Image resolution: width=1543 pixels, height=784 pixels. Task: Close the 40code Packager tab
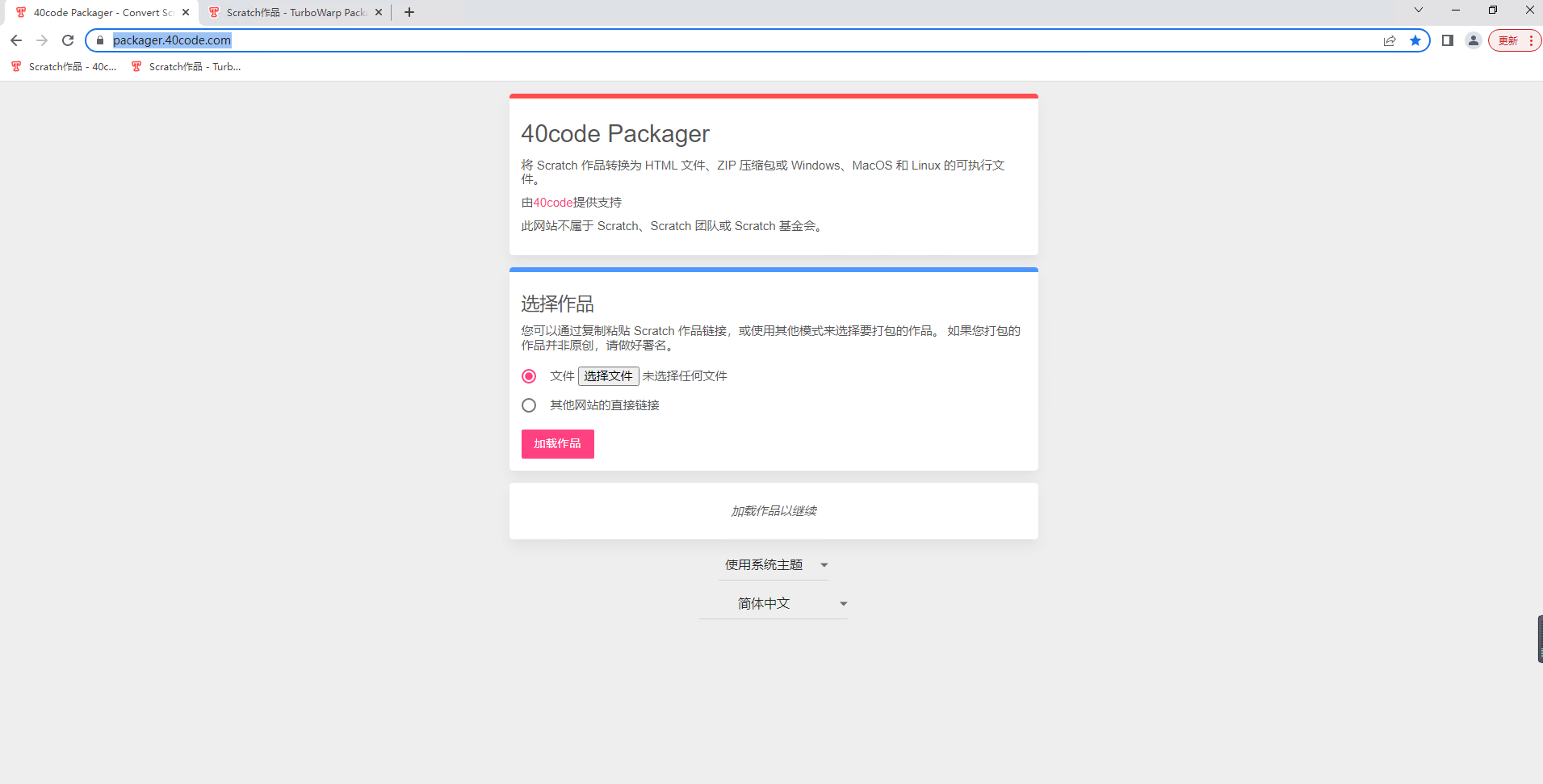point(186,12)
